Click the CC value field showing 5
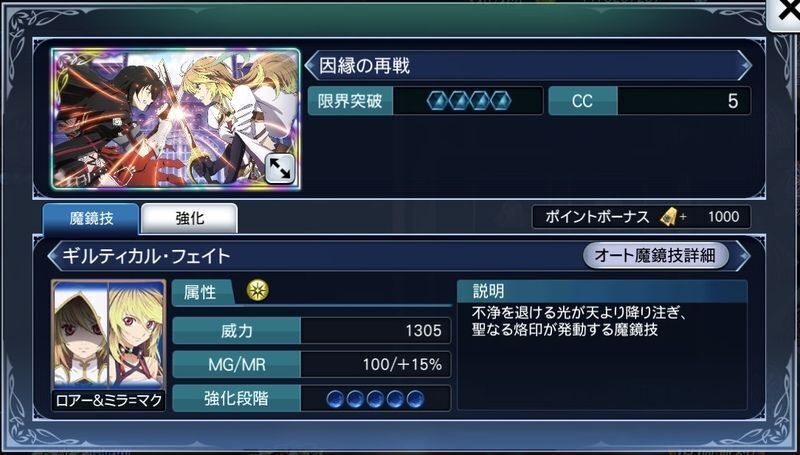The height and width of the screenshot is (455, 800). (684, 101)
